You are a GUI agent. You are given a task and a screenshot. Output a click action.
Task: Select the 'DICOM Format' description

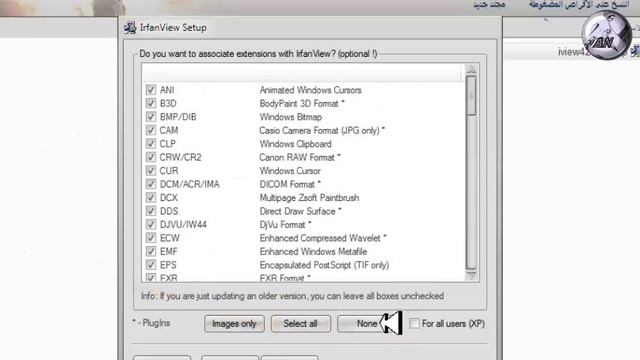[x=287, y=184]
